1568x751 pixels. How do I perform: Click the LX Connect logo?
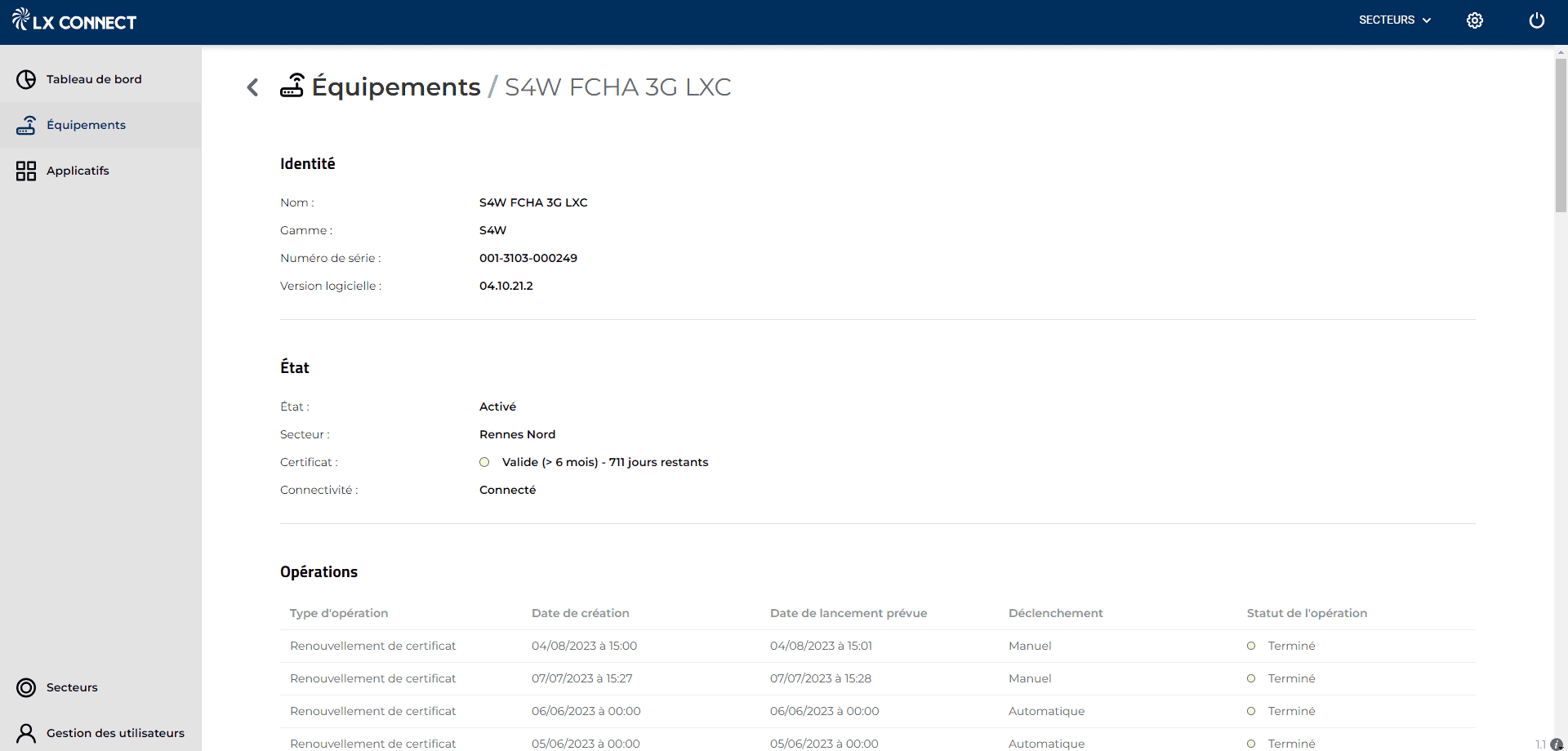coord(74,20)
